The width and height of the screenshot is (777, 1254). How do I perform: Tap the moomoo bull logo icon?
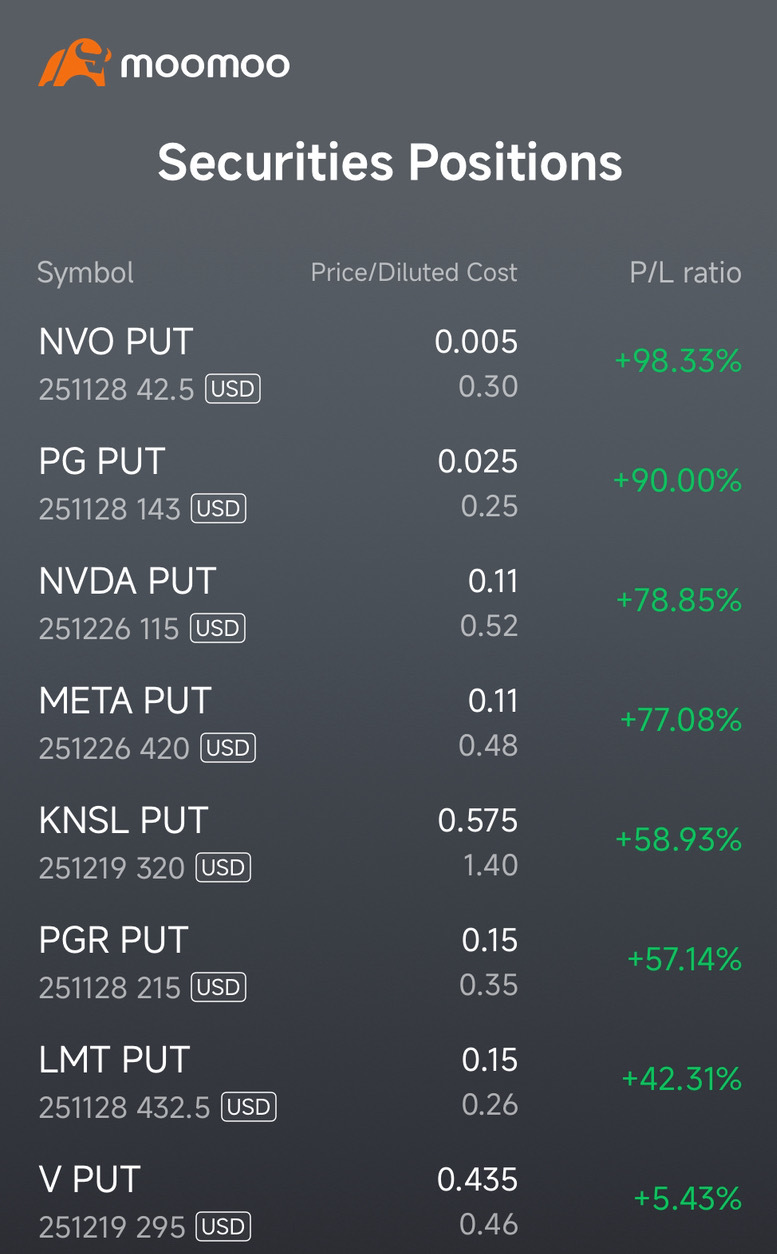click(73, 62)
